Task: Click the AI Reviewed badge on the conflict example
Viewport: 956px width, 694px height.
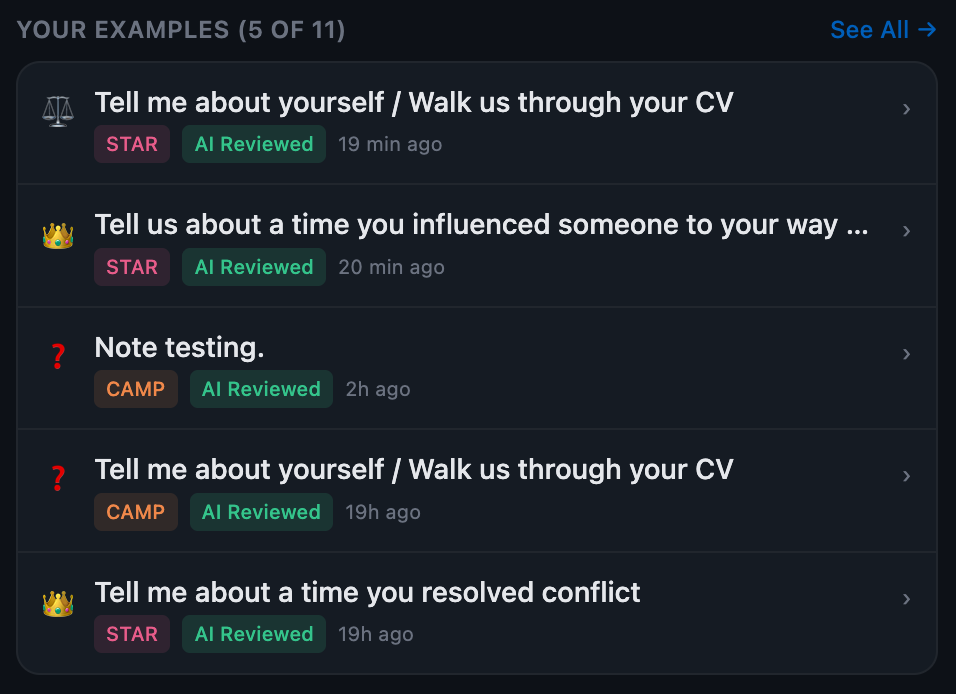Action: pyautogui.click(x=253, y=634)
